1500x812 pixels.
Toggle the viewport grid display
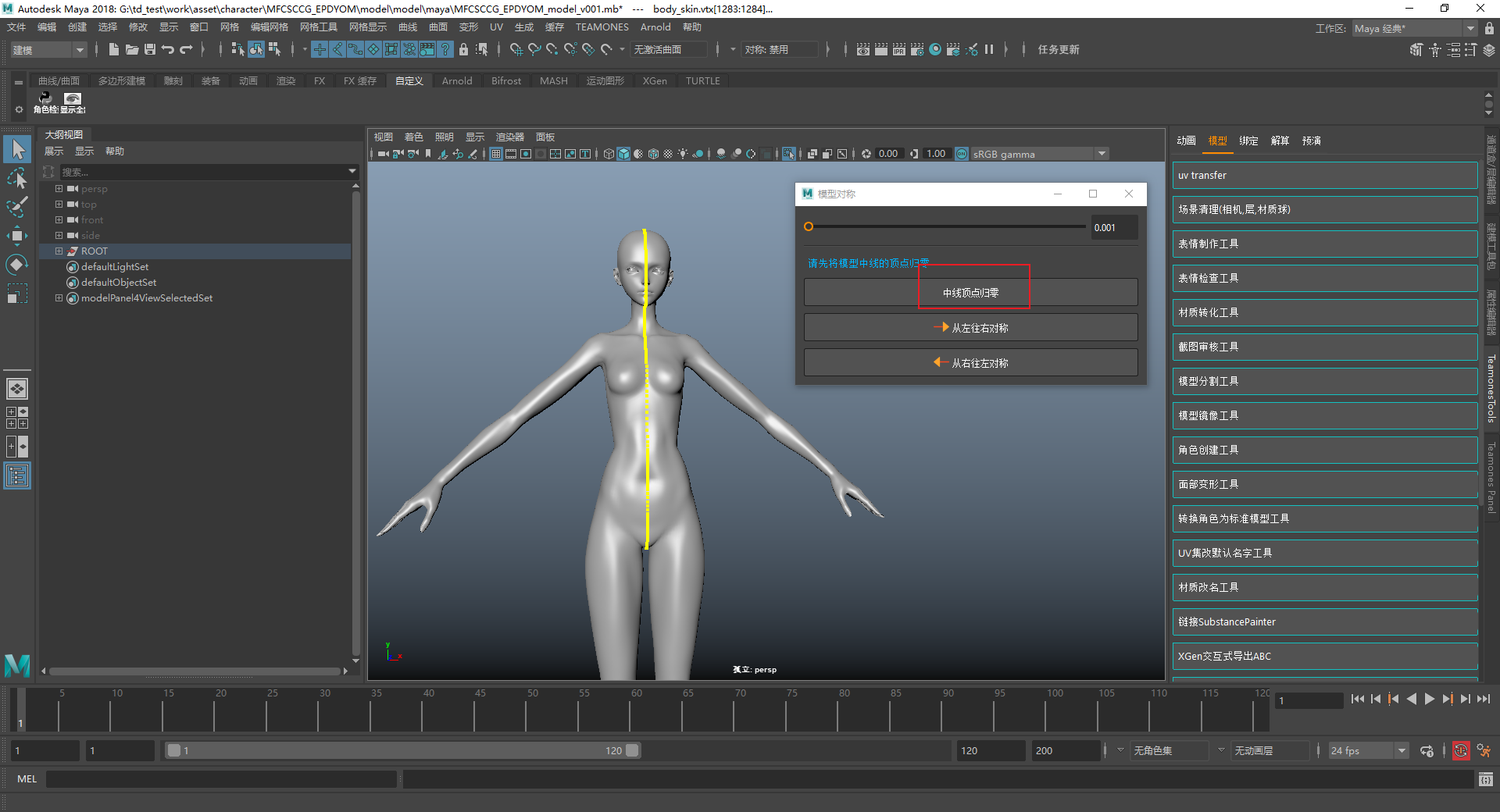(x=496, y=154)
